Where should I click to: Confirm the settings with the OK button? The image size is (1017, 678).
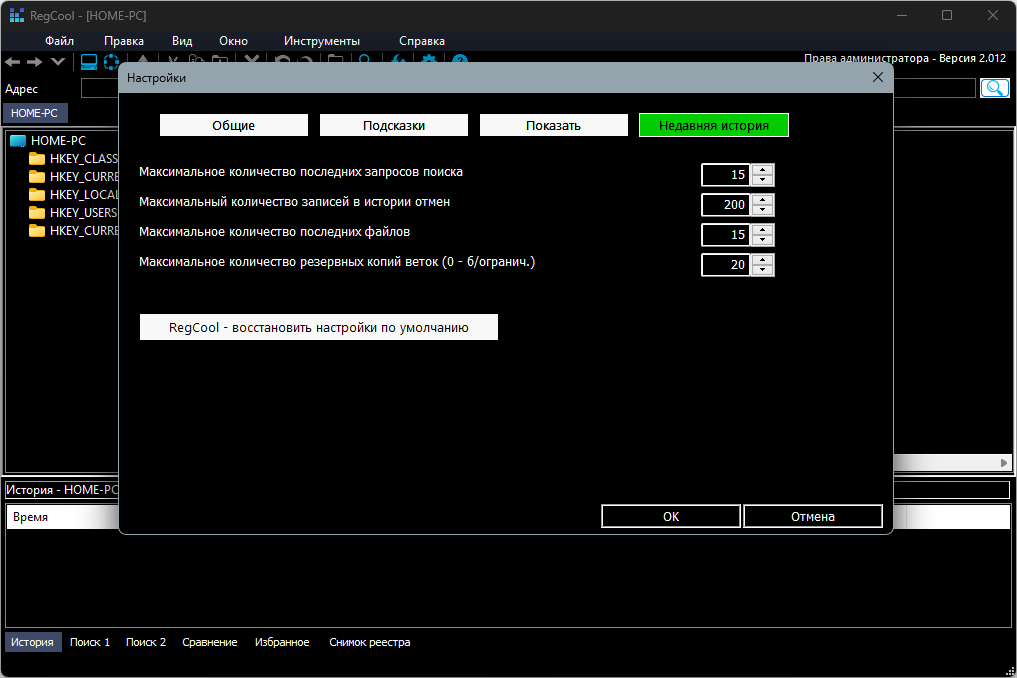click(671, 516)
